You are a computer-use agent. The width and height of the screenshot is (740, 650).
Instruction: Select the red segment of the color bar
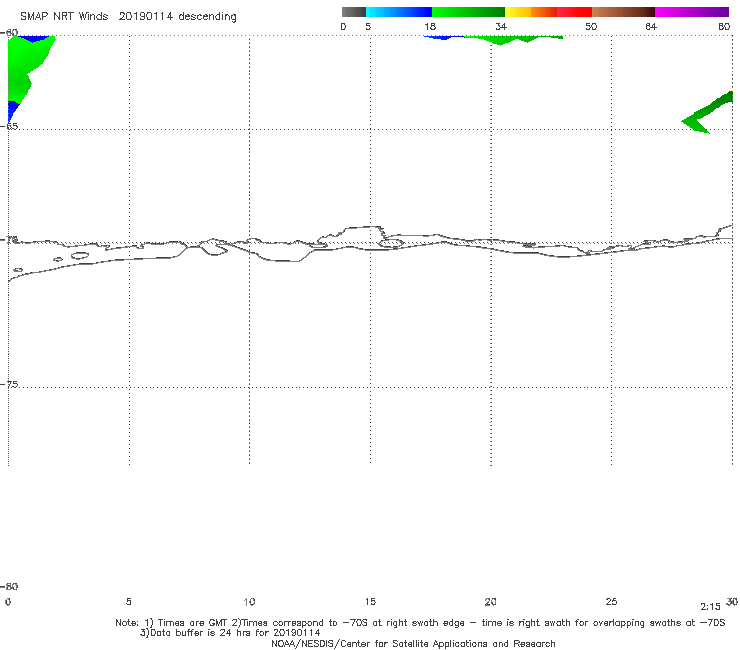[574, 12]
